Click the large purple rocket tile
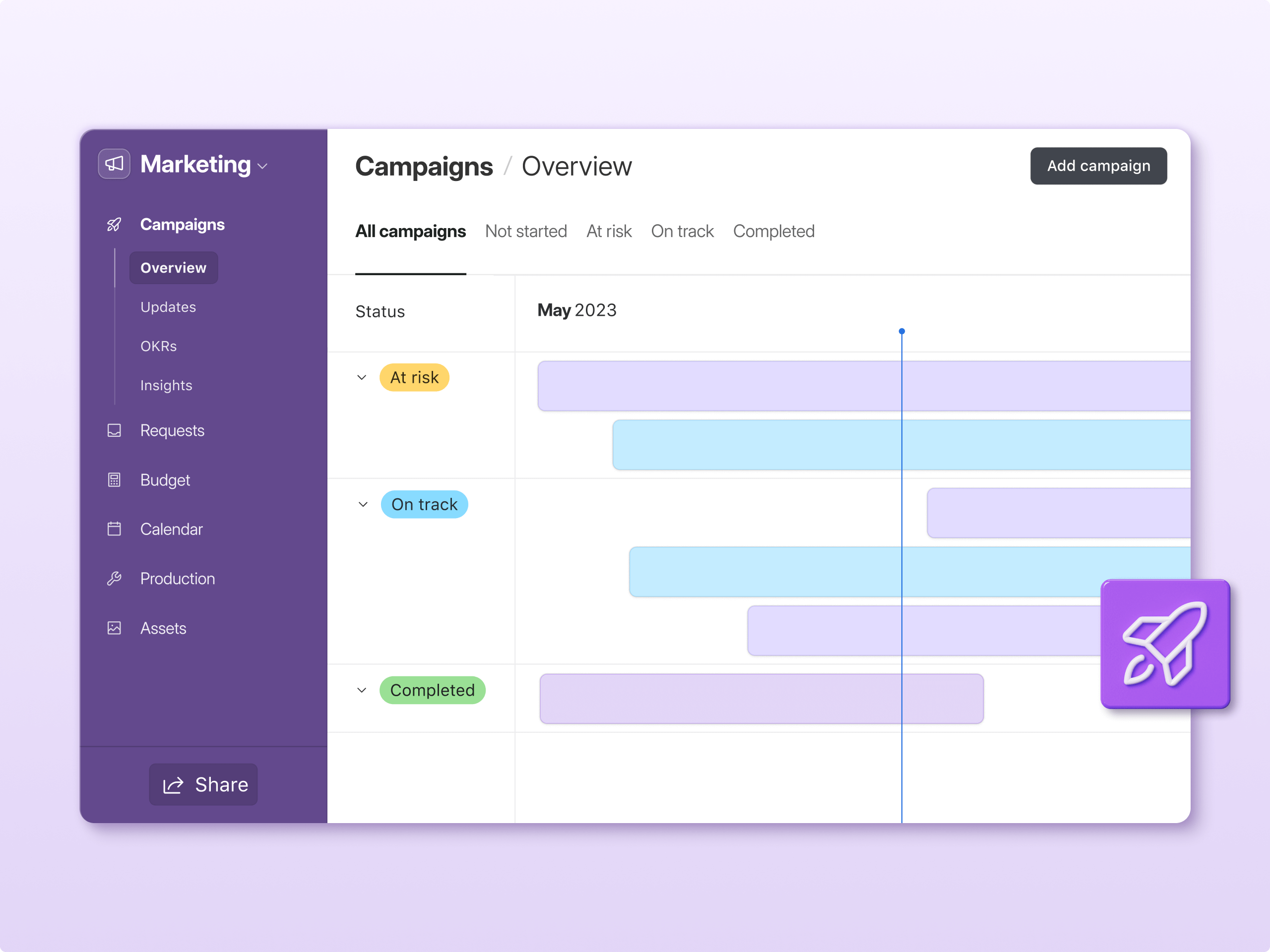 [x=1165, y=644]
